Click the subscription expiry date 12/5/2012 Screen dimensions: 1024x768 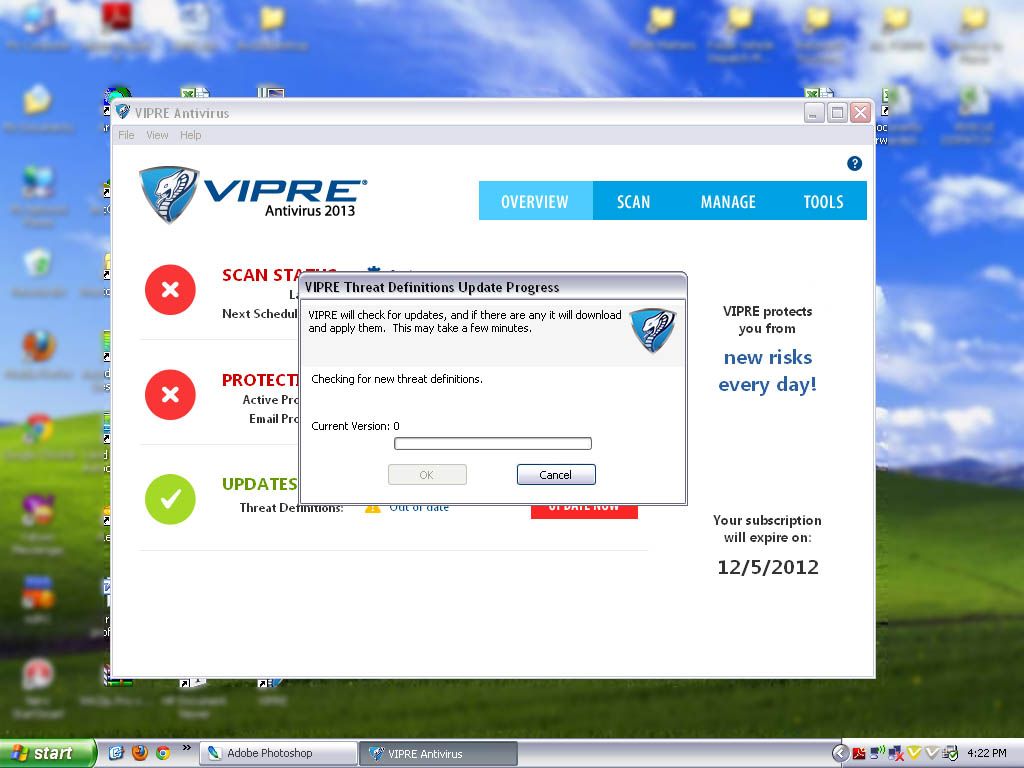click(768, 567)
